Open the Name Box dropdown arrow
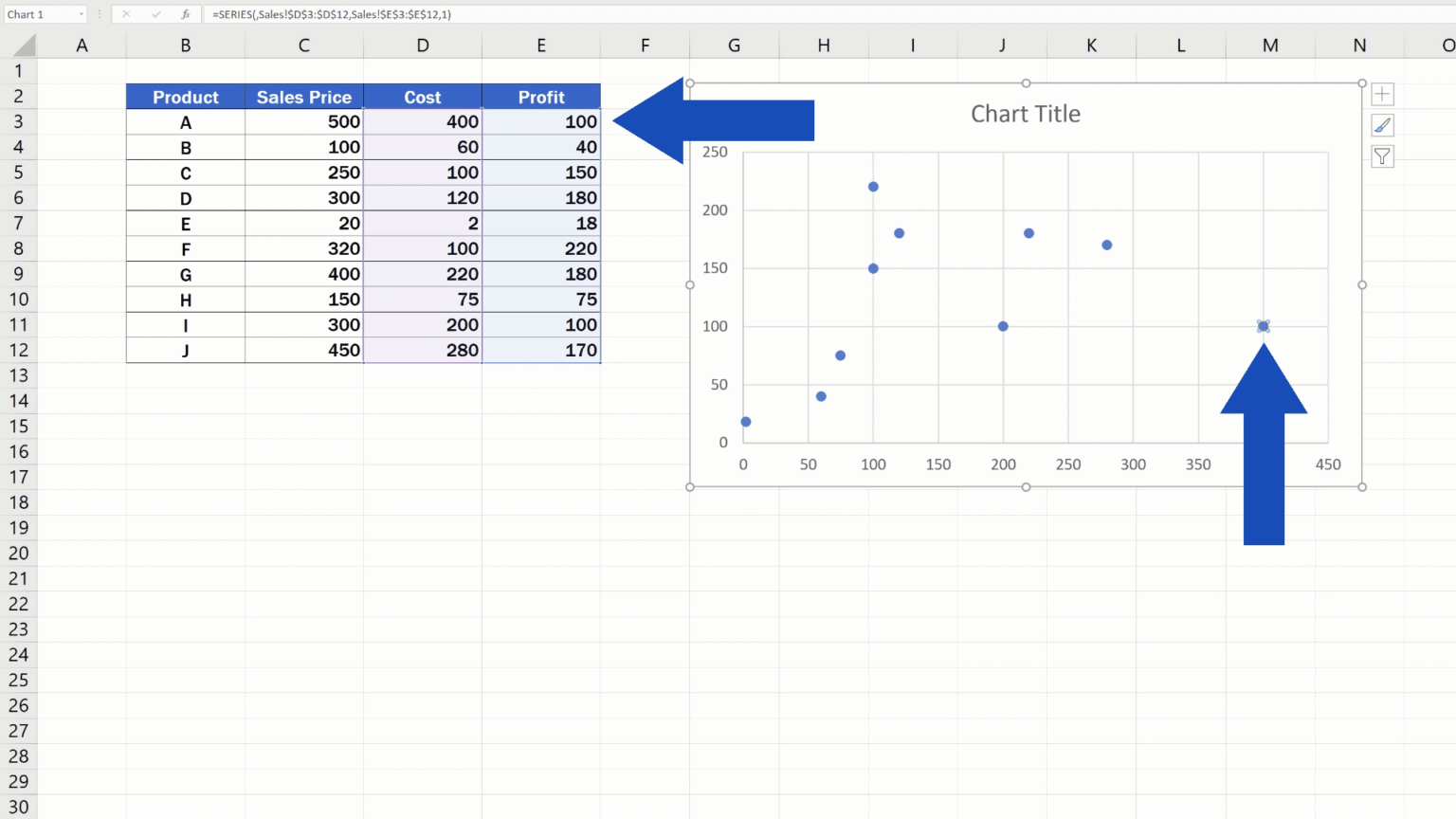The image size is (1456, 819). click(82, 14)
